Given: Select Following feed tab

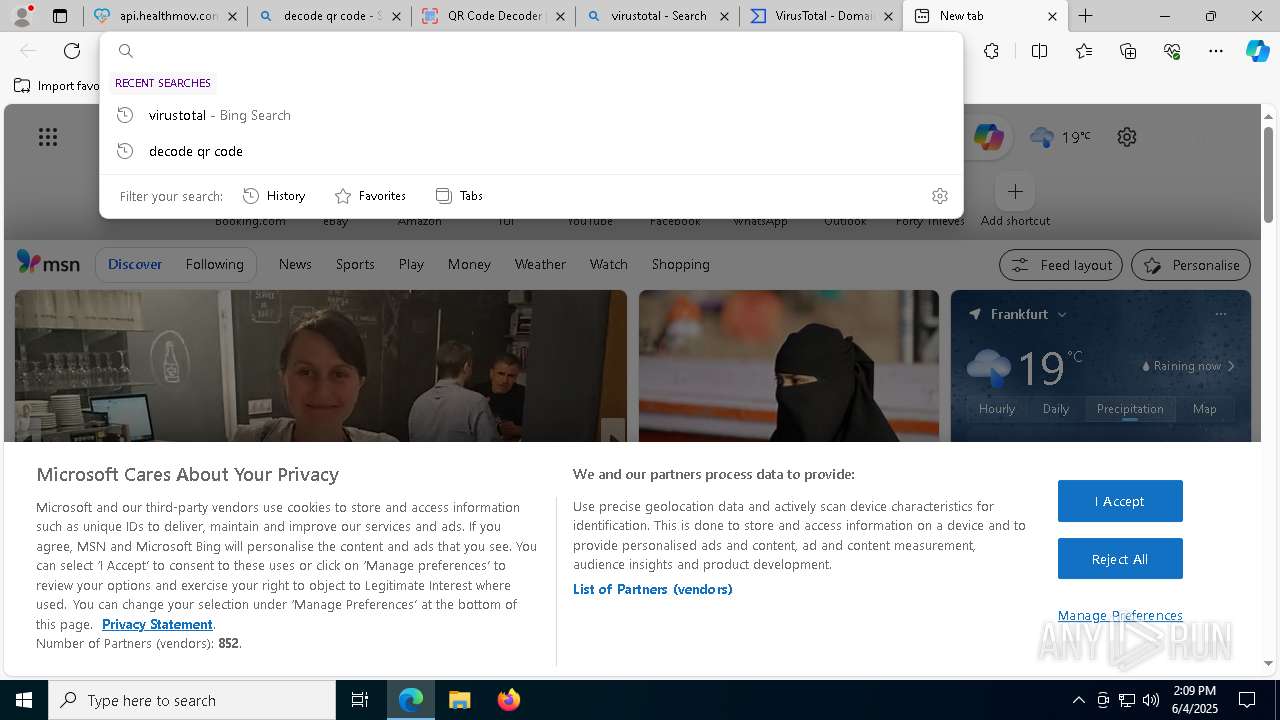Looking at the screenshot, I should 214,264.
